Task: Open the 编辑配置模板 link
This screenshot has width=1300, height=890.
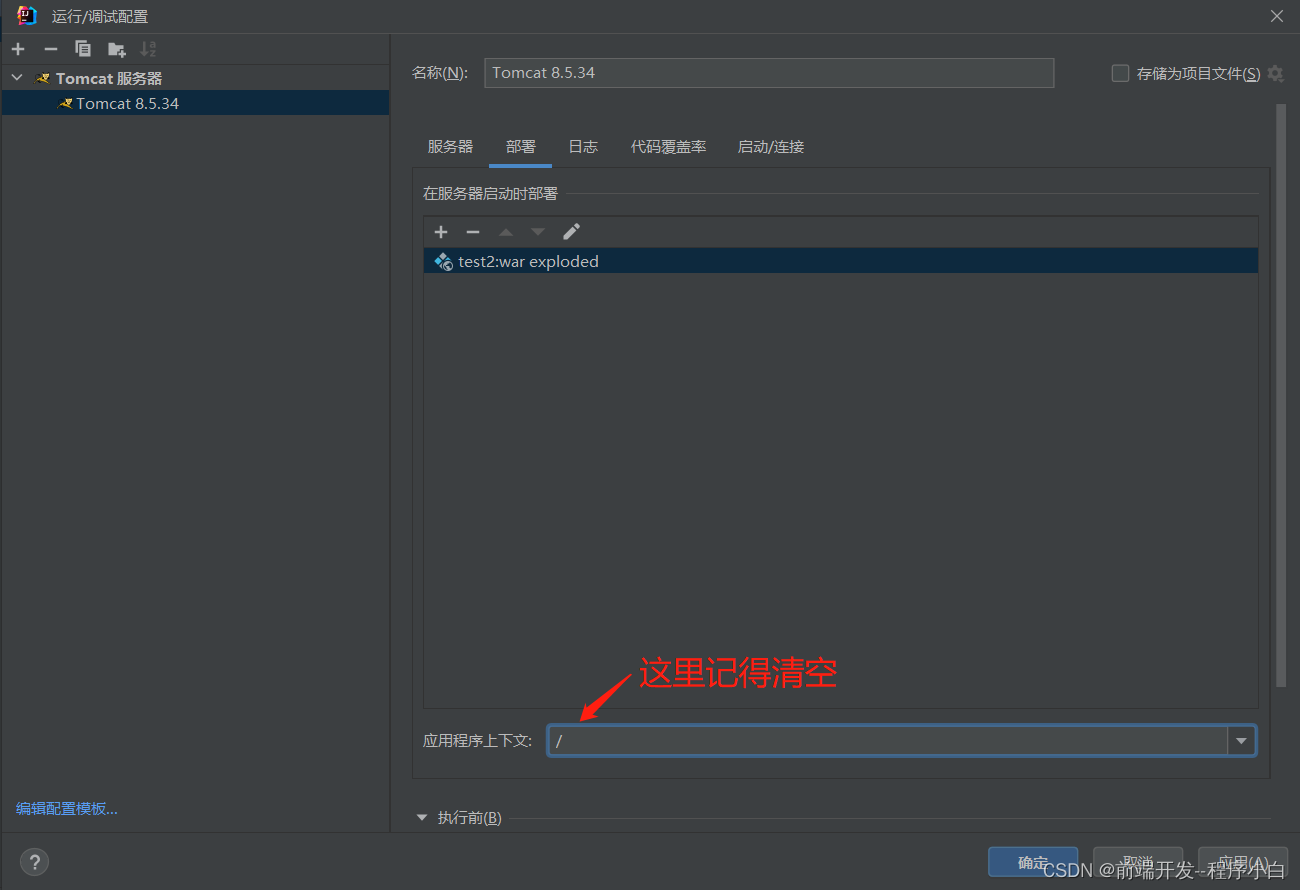Action: (67, 808)
